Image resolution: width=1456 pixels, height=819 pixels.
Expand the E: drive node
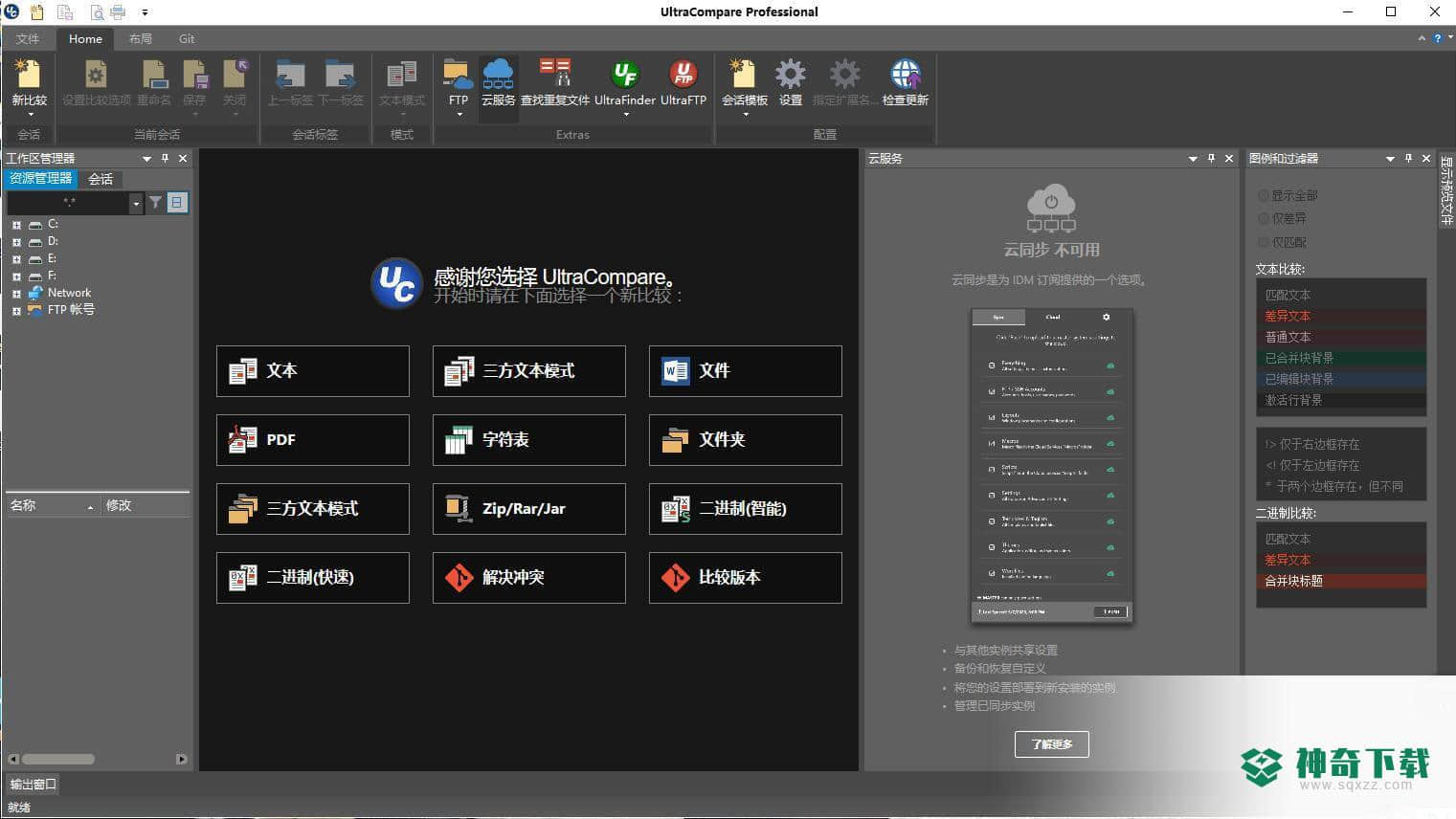tap(16, 259)
